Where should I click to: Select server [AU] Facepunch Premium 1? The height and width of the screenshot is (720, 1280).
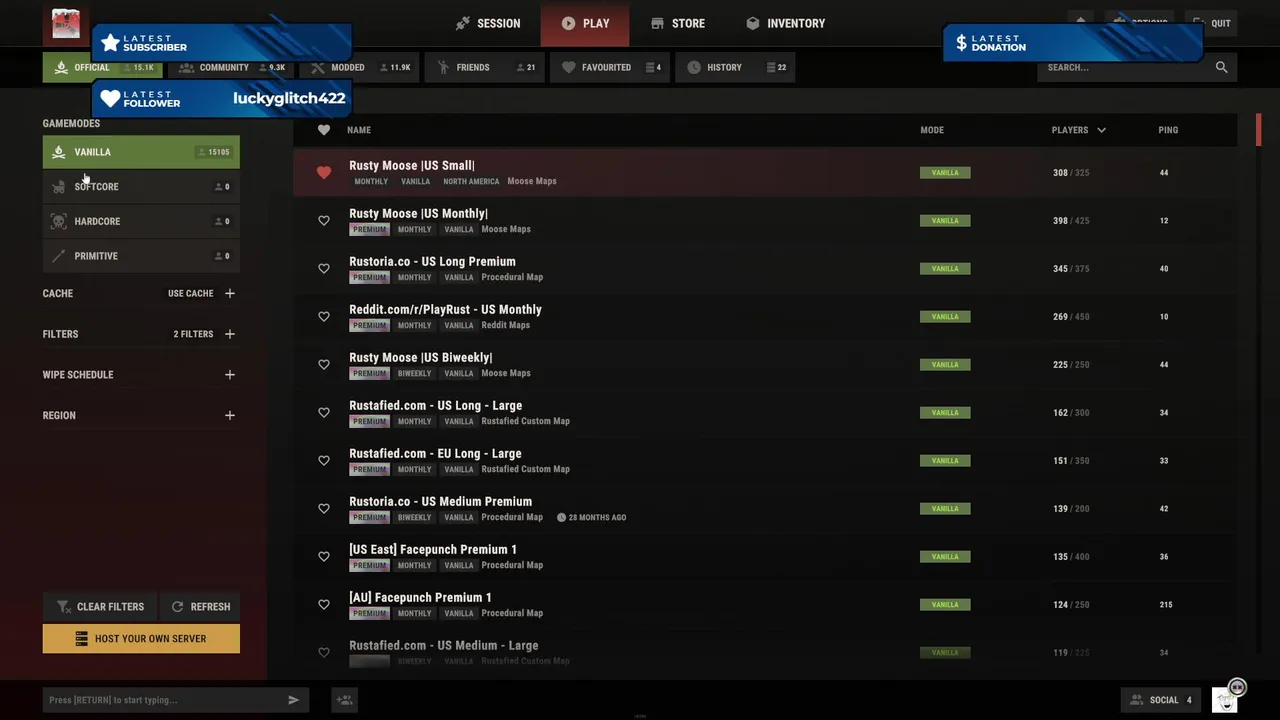click(x=765, y=604)
